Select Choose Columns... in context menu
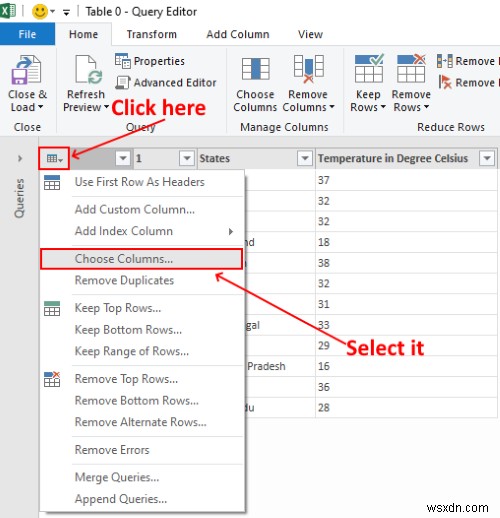The width and height of the screenshot is (500, 518). click(141, 259)
